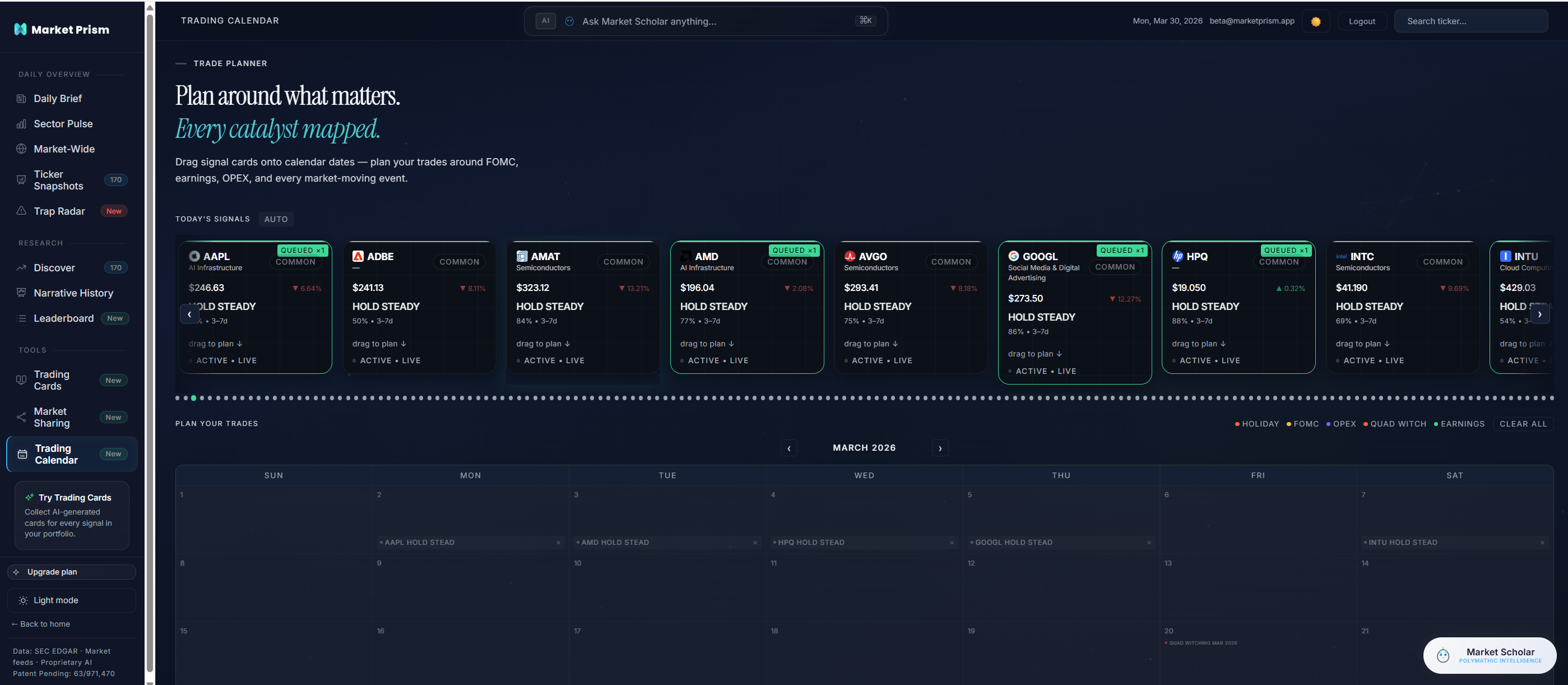Switch to Light mode
This screenshot has height=685, width=1568.
pyautogui.click(x=71, y=600)
